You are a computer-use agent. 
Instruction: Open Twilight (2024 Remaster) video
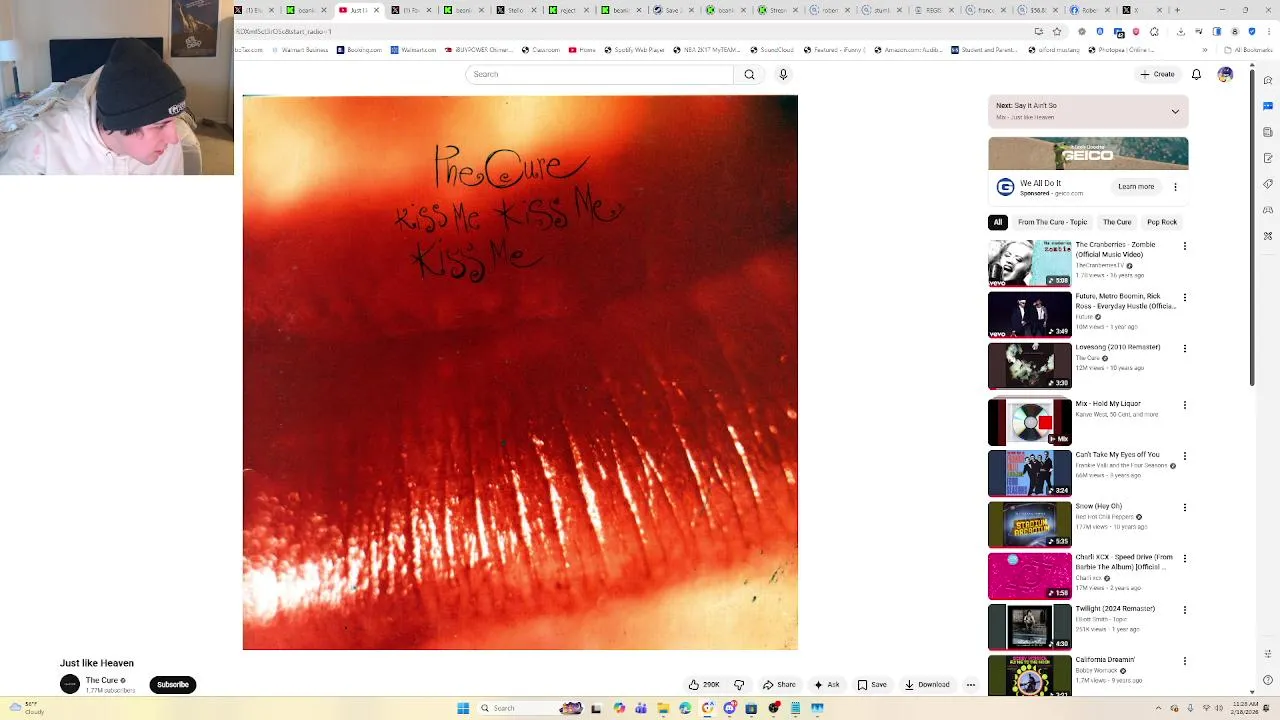tap(1030, 627)
